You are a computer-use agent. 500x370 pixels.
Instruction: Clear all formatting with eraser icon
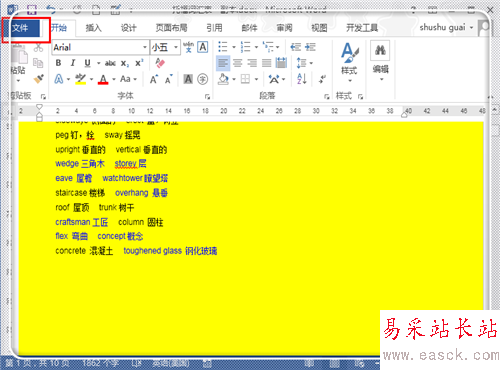pyautogui.click(x=160, y=63)
